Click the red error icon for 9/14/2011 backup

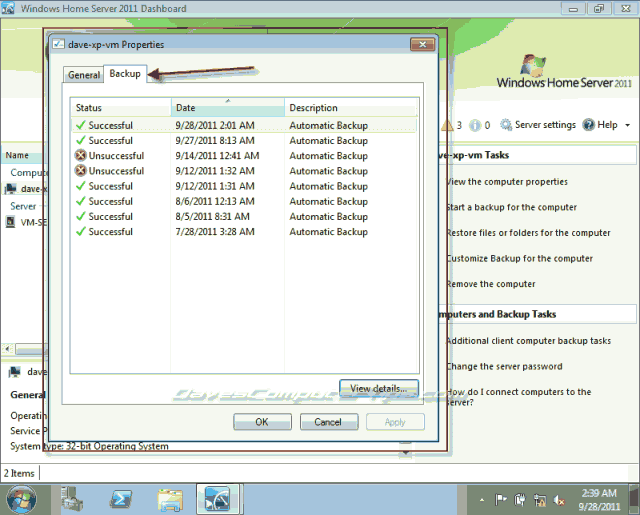tap(81, 155)
